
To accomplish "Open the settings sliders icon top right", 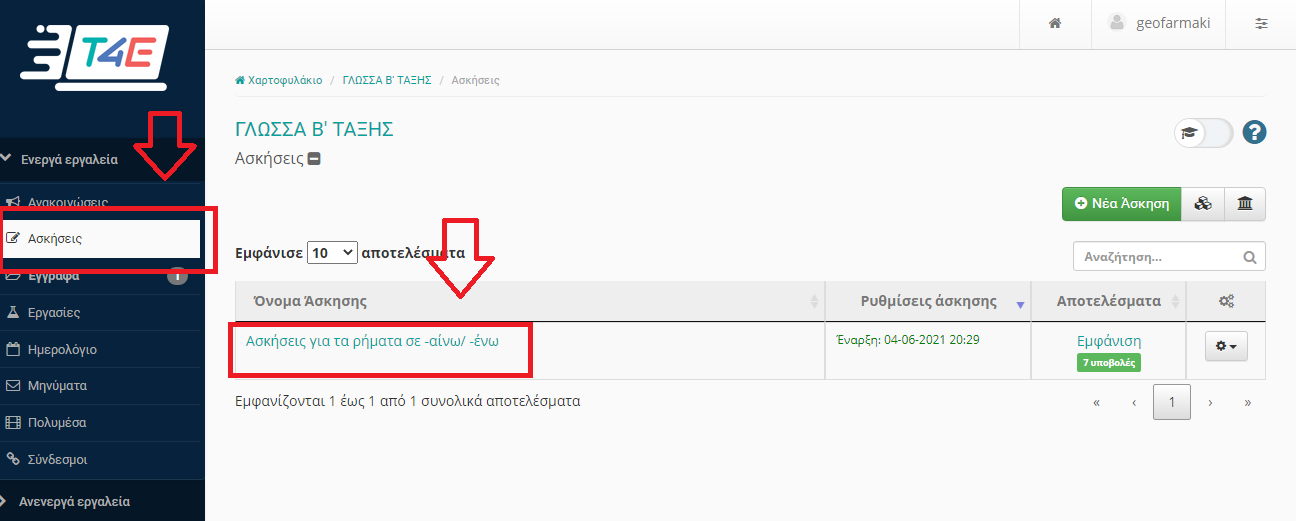I will [x=1261, y=23].
